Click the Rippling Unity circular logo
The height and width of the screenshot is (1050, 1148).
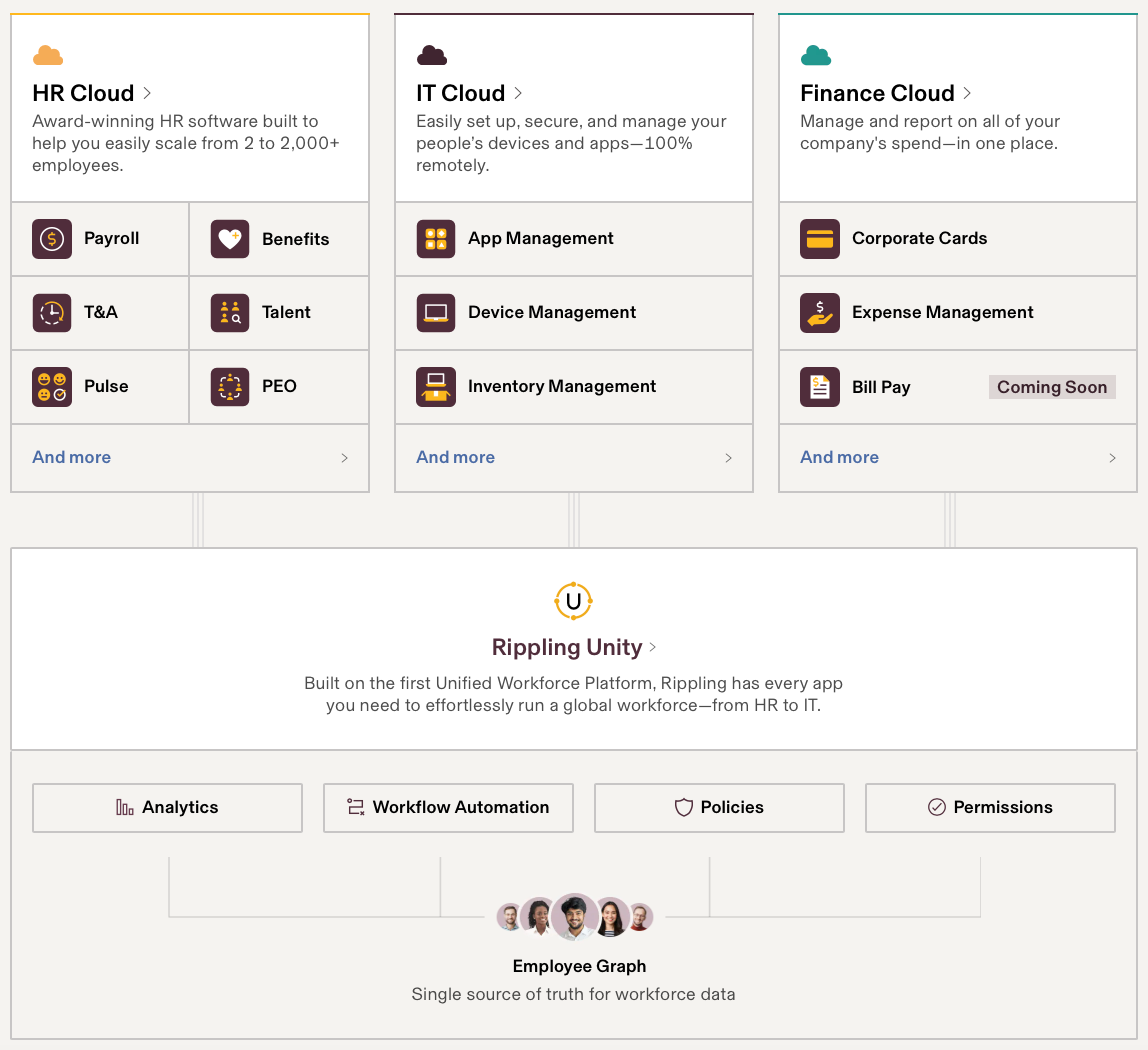point(573,601)
